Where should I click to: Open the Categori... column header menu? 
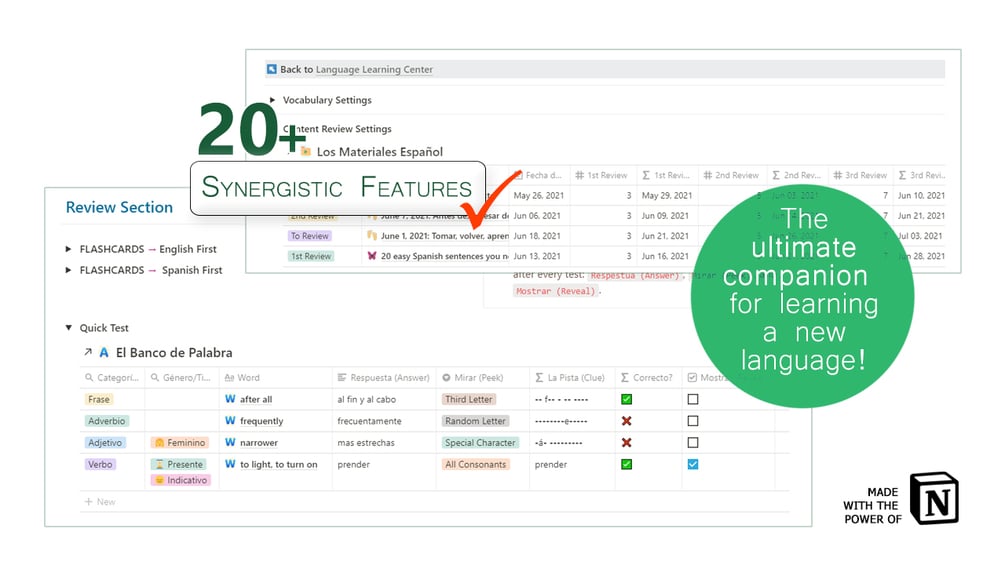click(112, 378)
